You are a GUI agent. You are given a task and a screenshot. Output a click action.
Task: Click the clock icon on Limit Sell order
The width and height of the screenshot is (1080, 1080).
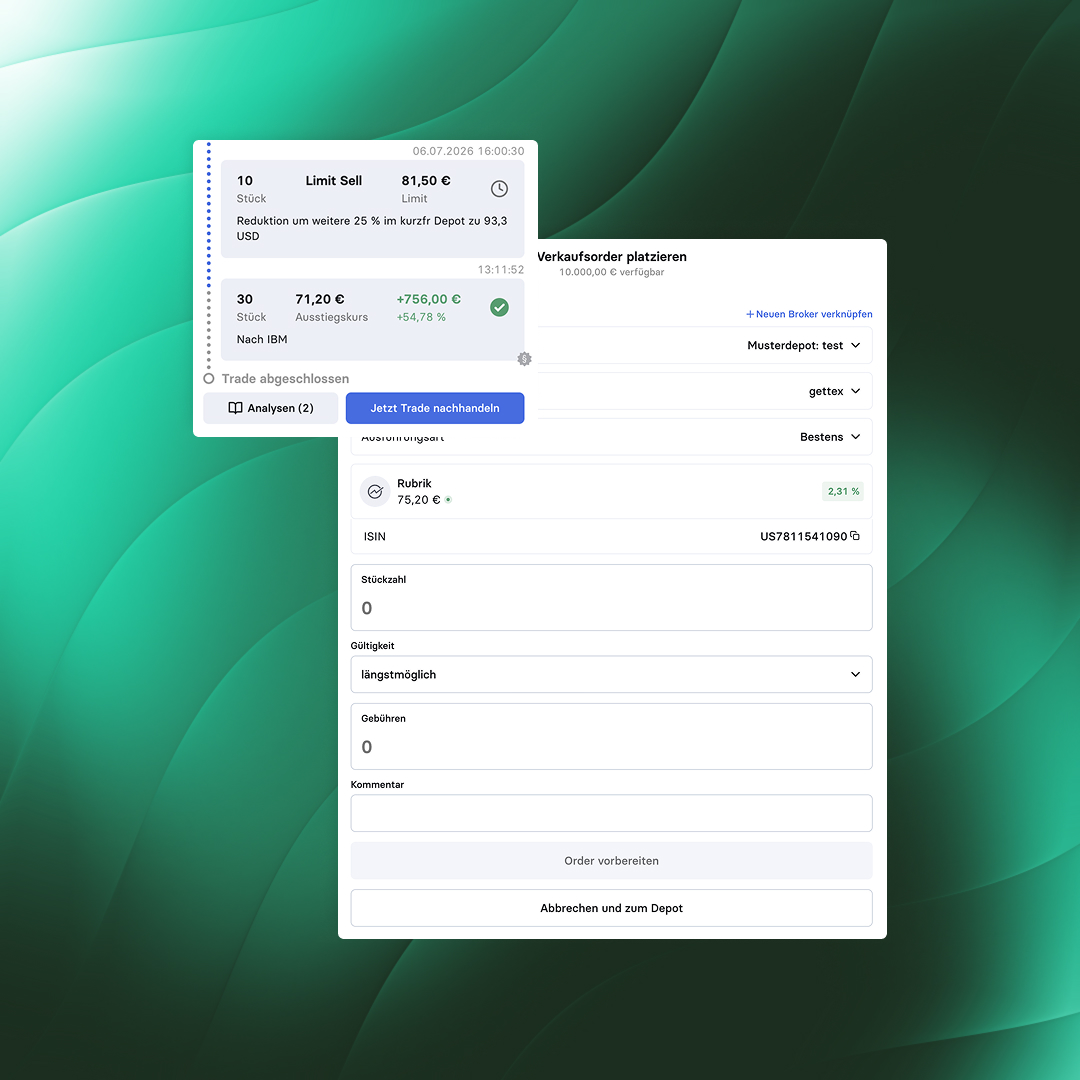coord(499,189)
